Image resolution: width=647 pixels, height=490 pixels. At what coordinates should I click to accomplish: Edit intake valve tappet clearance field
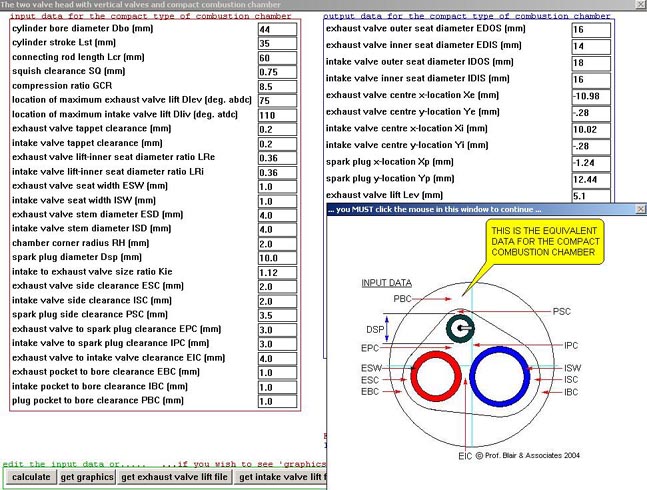point(277,144)
